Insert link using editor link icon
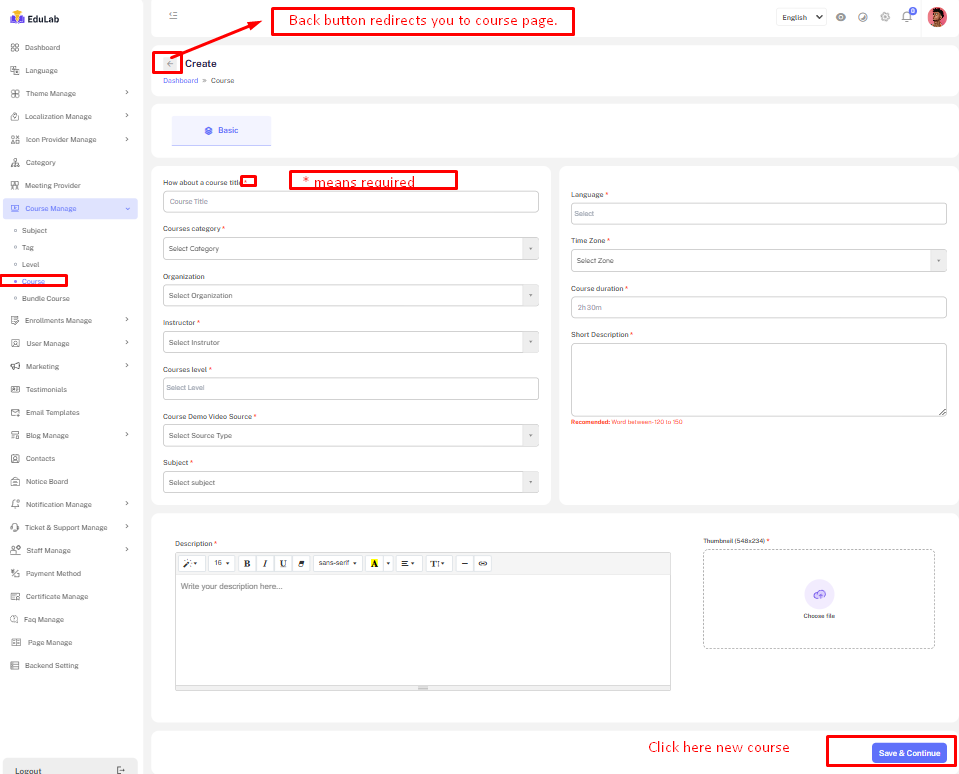 (x=482, y=563)
